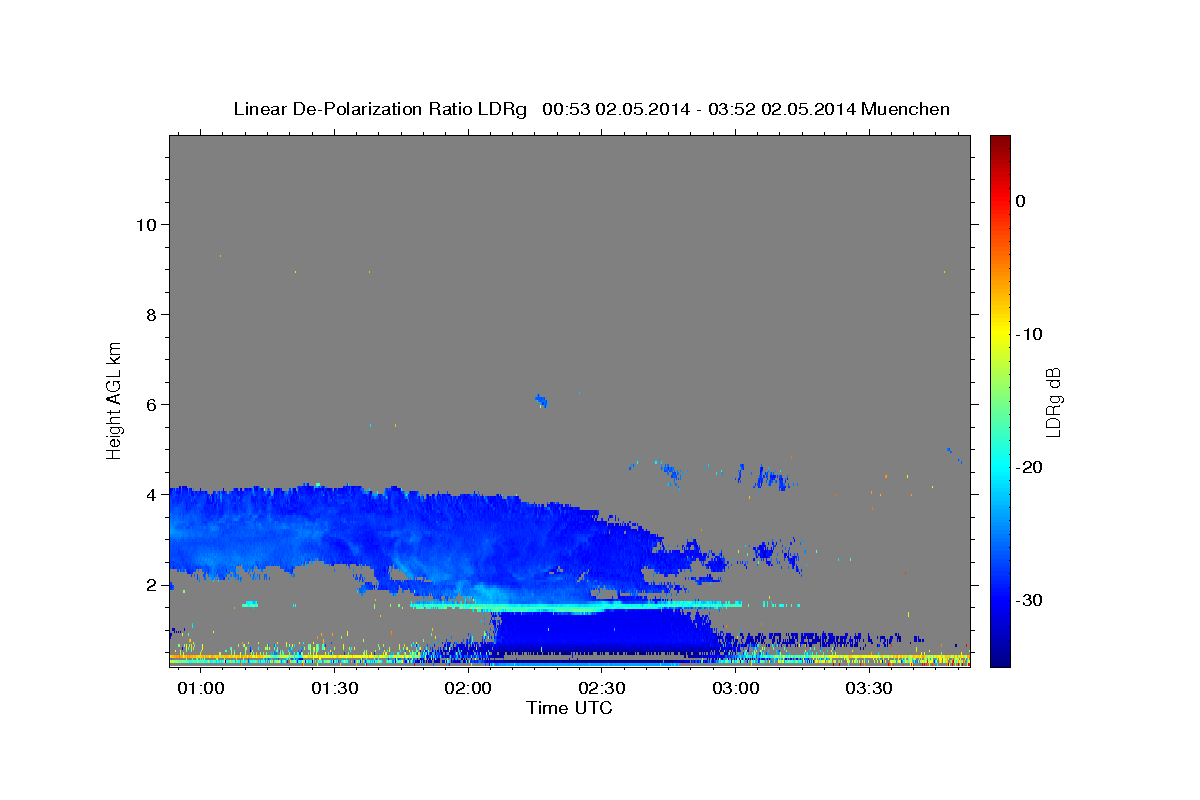Viewport: 1200px width, 800px height.
Task: Click the 02:00 time tick label
Action: click(x=468, y=689)
